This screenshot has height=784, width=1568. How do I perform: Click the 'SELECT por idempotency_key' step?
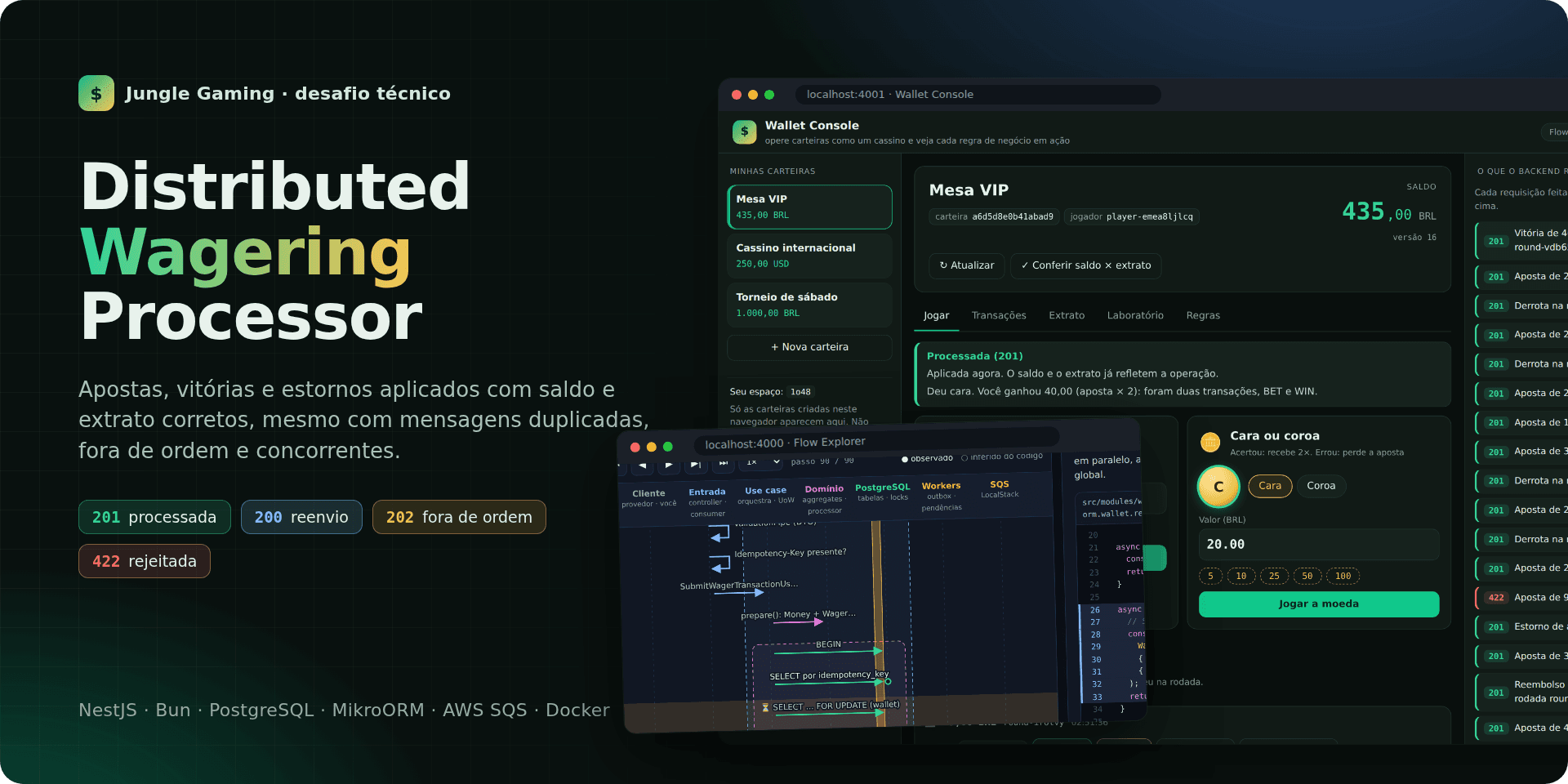(829, 675)
